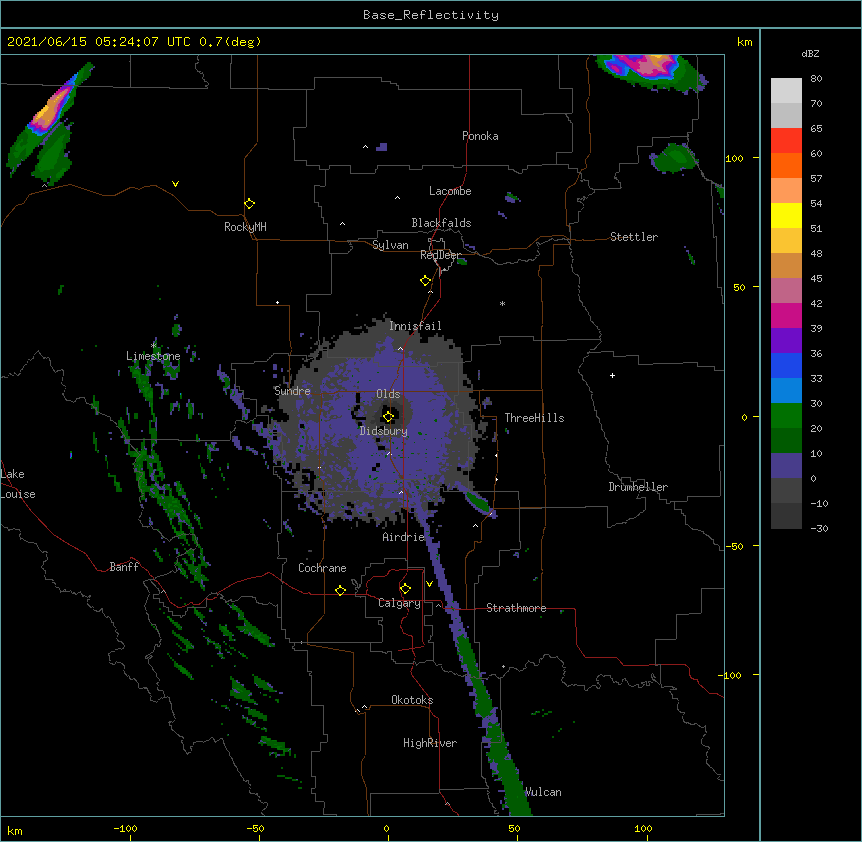Click the Okotoks city label
This screenshot has height=842, width=862.
point(412,700)
